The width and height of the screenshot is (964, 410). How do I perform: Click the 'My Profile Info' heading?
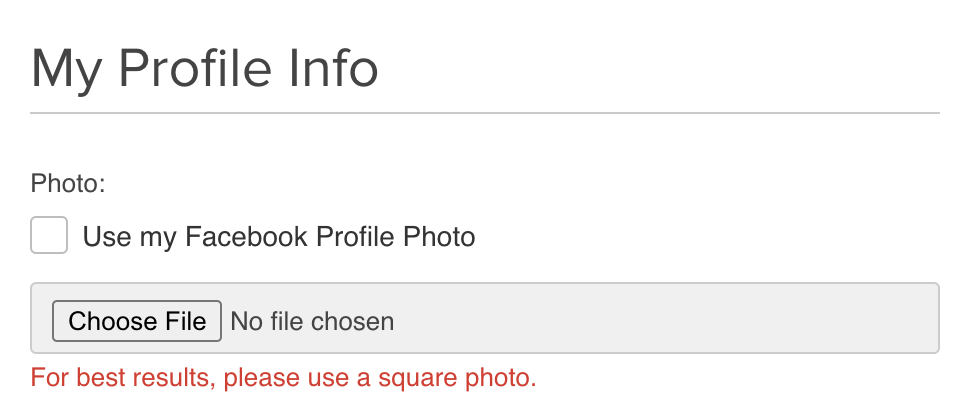[205, 69]
